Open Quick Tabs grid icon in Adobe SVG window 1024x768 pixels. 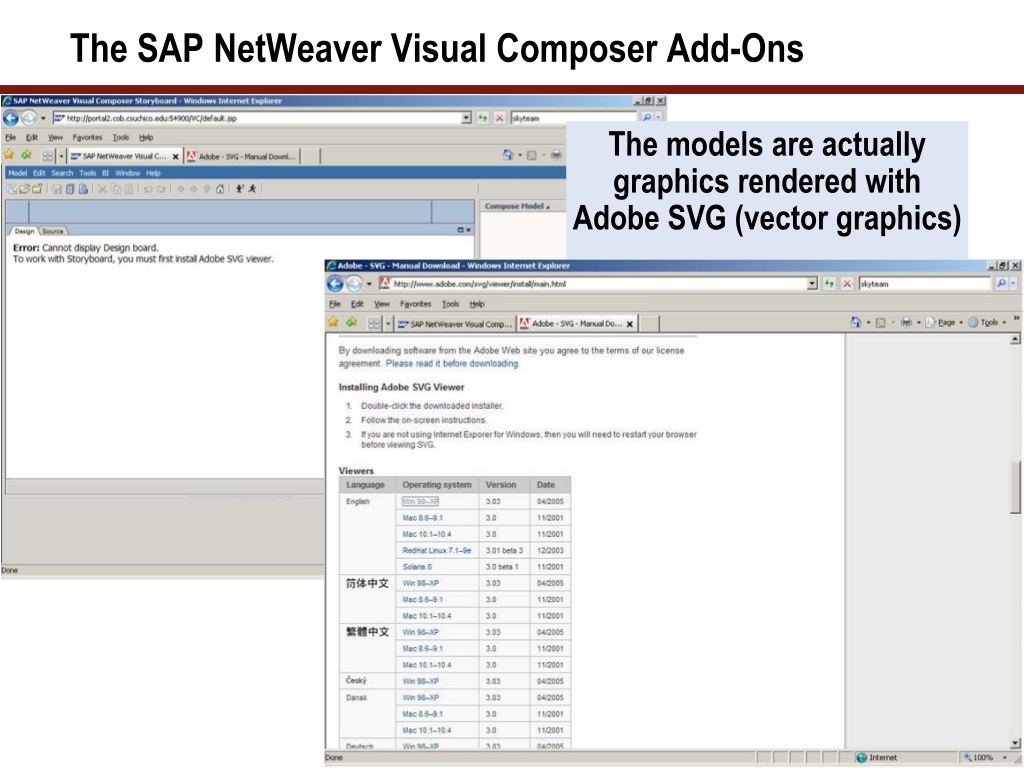[374, 323]
